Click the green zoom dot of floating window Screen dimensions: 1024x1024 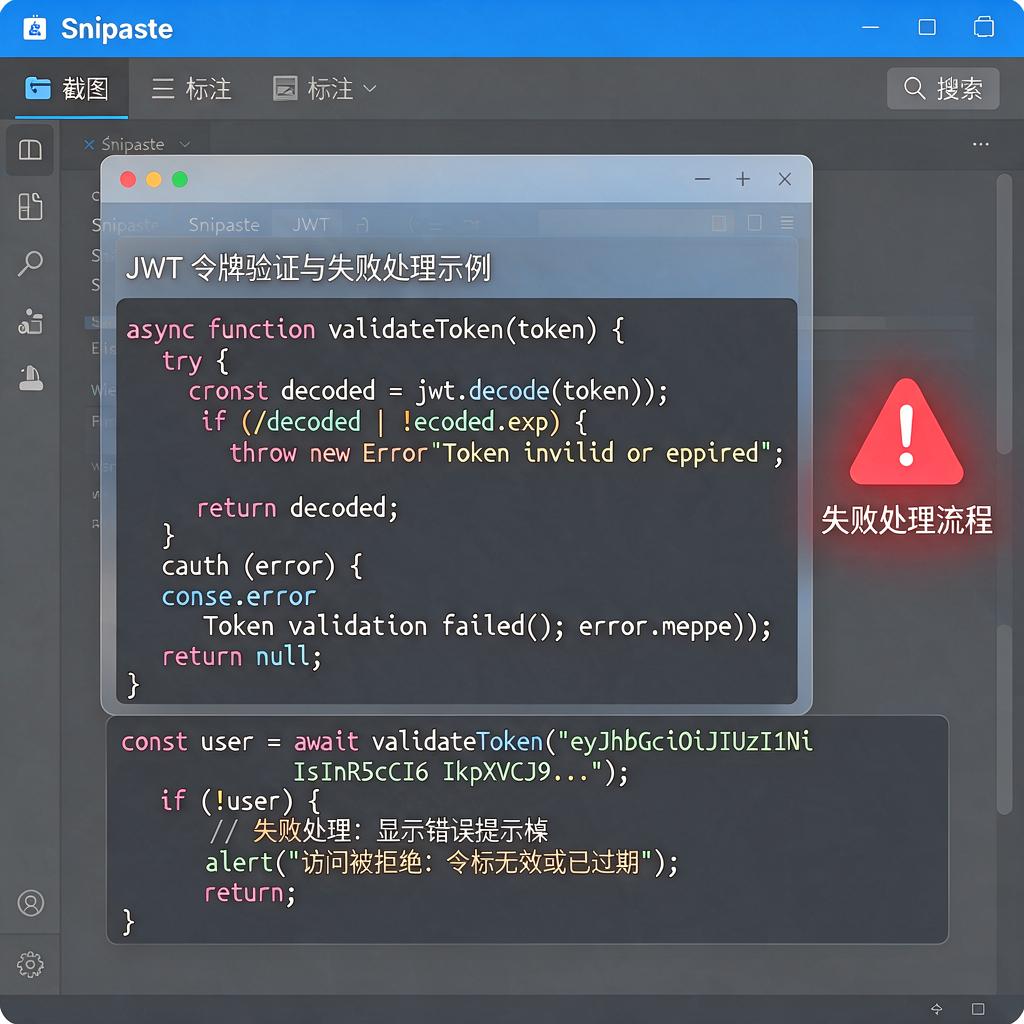pos(180,180)
